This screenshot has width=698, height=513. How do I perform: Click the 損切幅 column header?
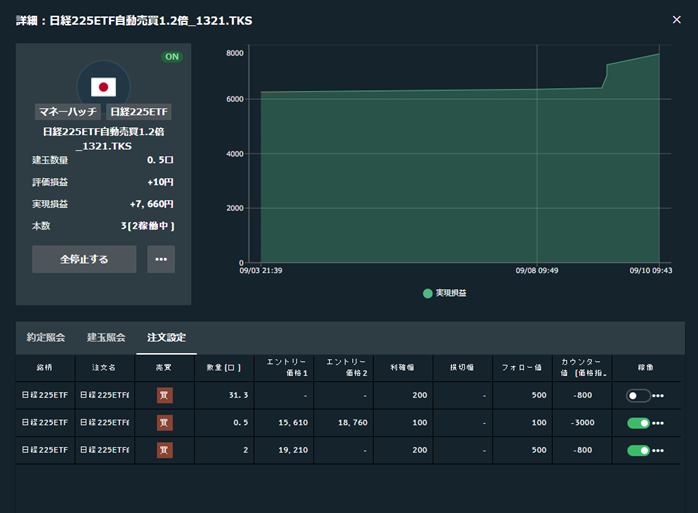point(462,367)
